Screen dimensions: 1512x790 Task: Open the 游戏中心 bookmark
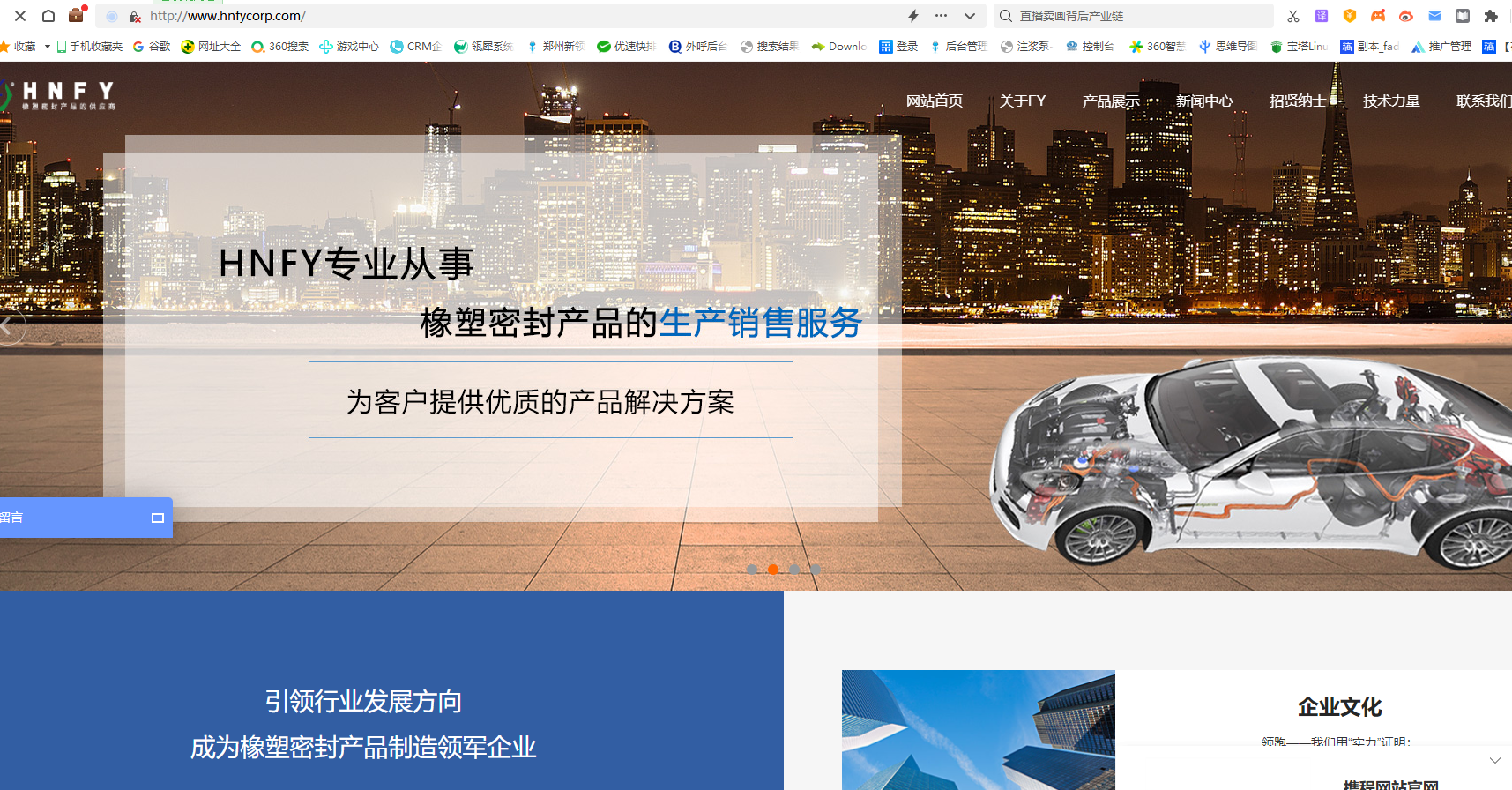point(349,47)
